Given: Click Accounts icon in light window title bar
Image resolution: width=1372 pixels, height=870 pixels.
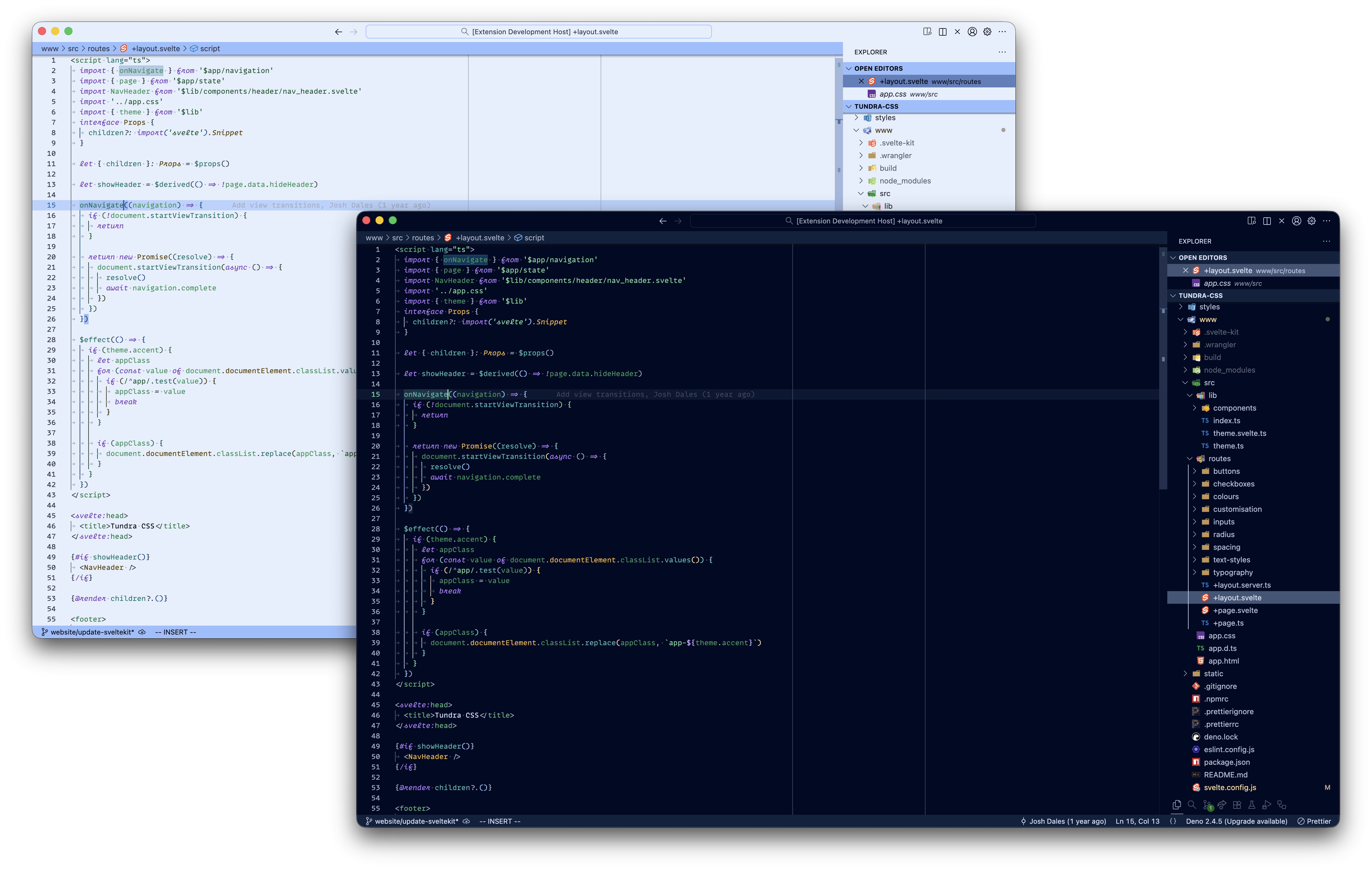Looking at the screenshot, I should tap(972, 32).
